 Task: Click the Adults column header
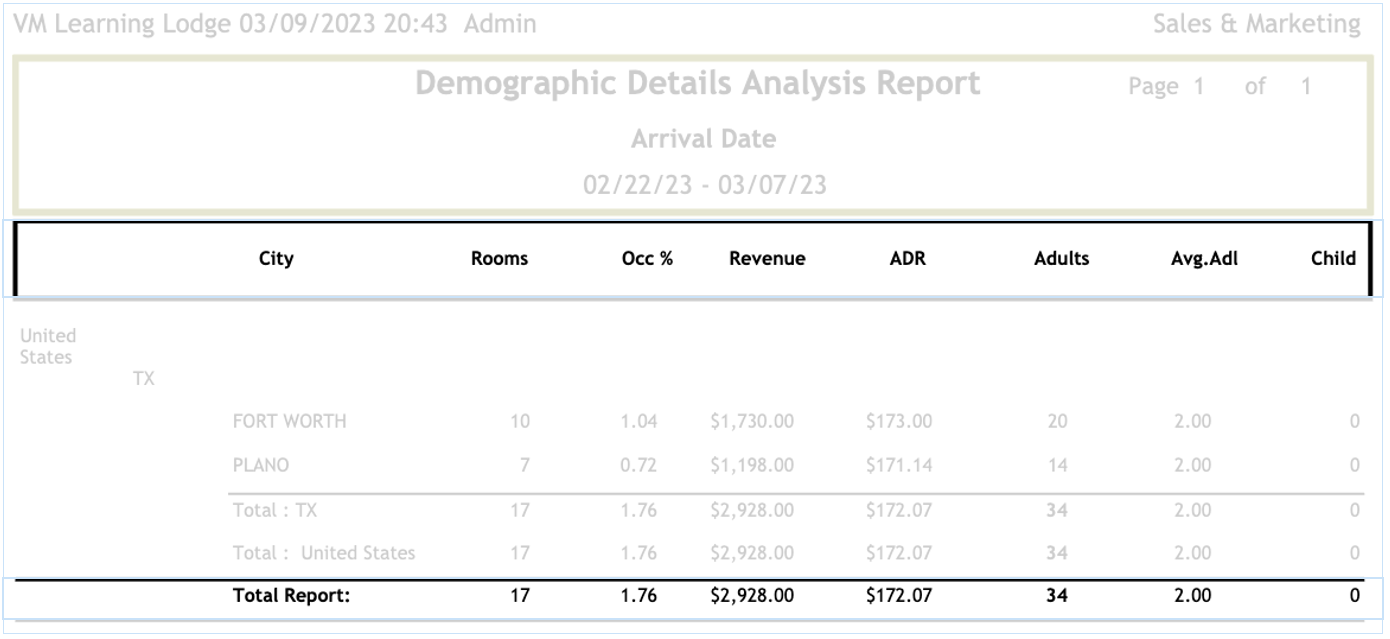tap(1061, 259)
